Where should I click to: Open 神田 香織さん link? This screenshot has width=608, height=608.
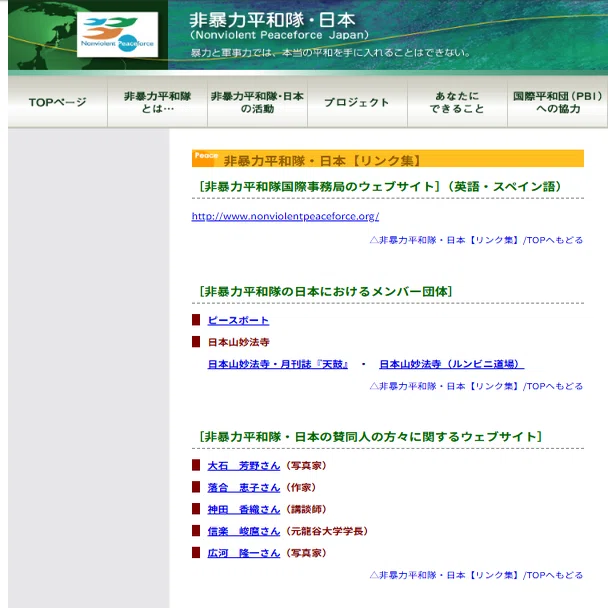[x=244, y=509]
